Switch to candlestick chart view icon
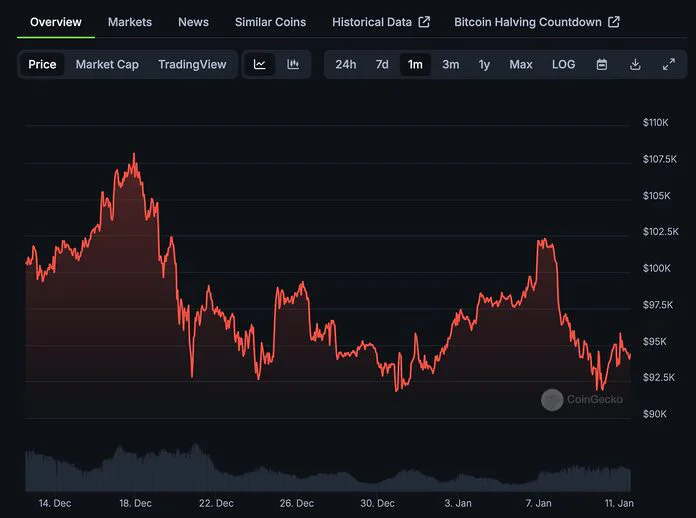This screenshot has width=696, height=518. pos(293,64)
